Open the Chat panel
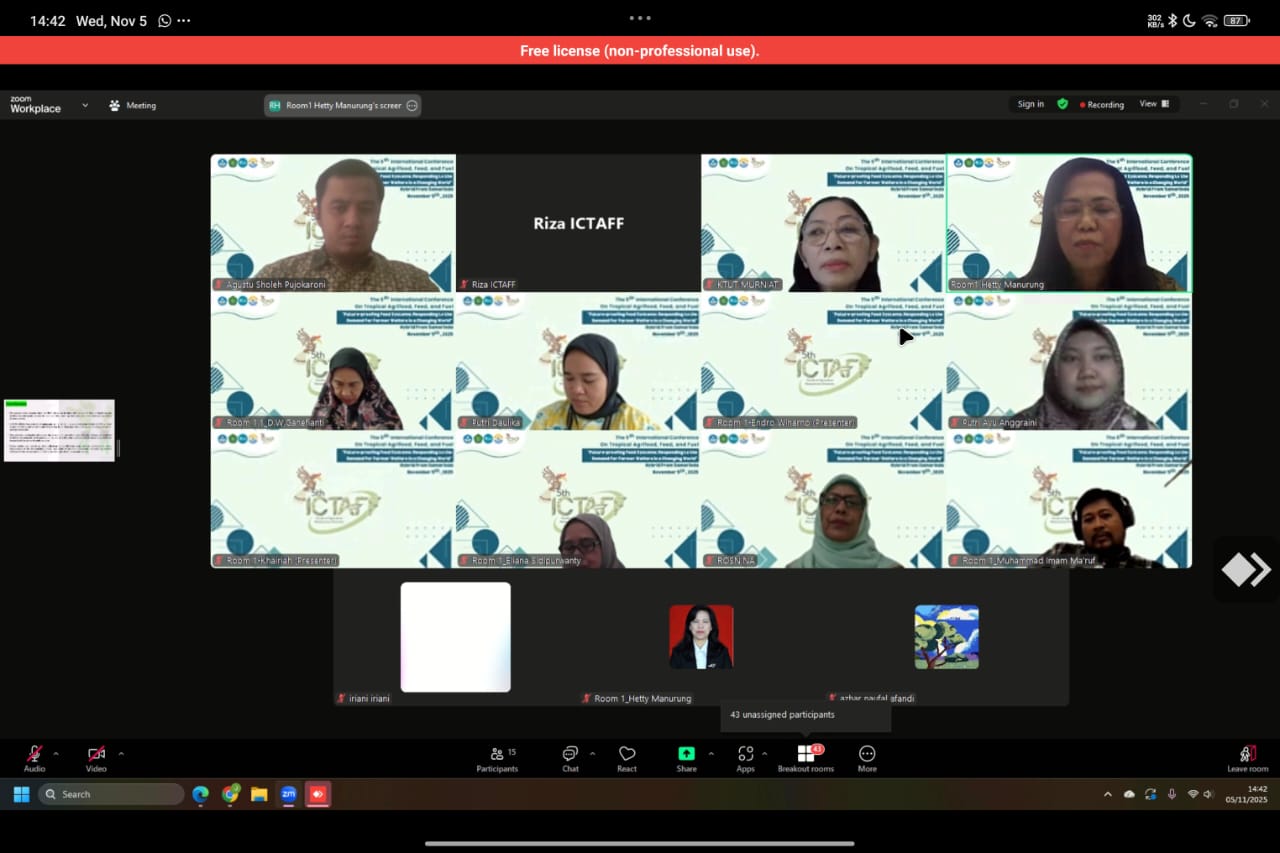The image size is (1280, 853). pyautogui.click(x=570, y=754)
